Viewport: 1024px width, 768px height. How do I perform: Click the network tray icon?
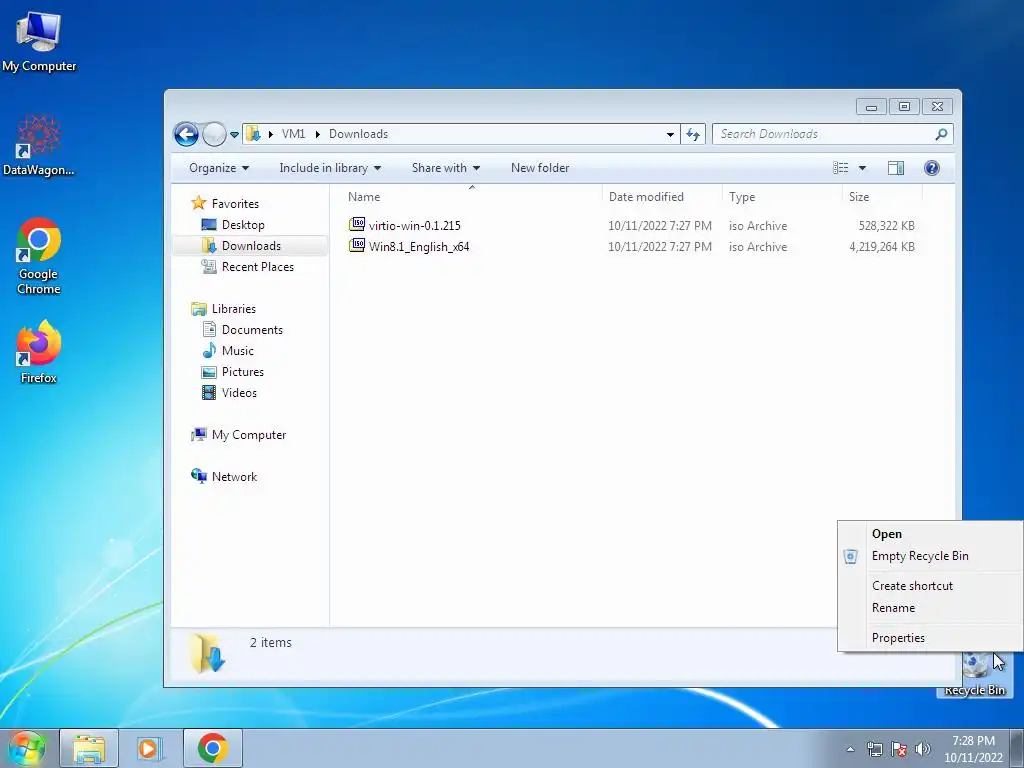click(x=874, y=749)
